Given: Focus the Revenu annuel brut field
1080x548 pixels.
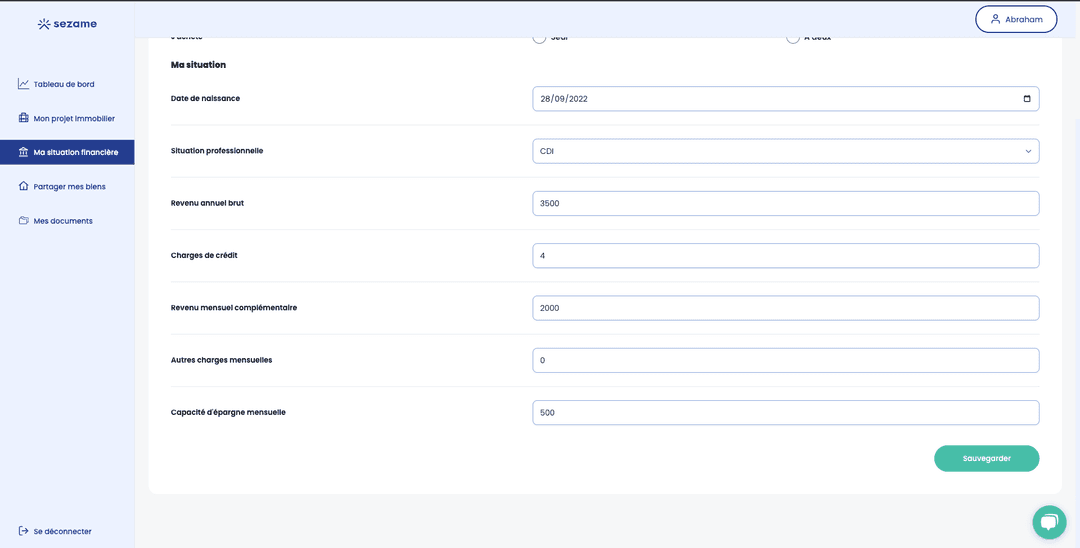Looking at the screenshot, I should coord(785,203).
